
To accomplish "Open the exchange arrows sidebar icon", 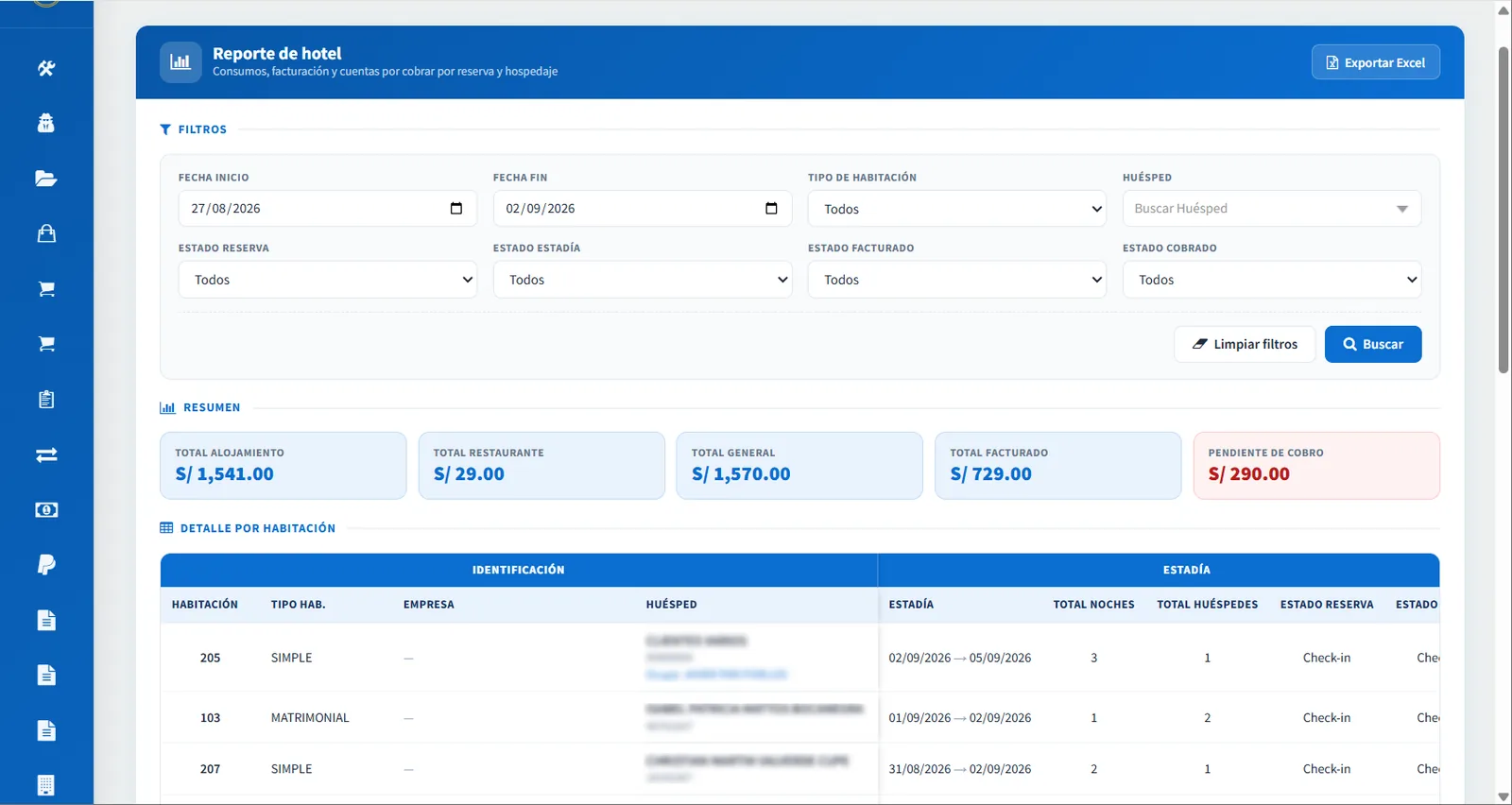I will (46, 454).
